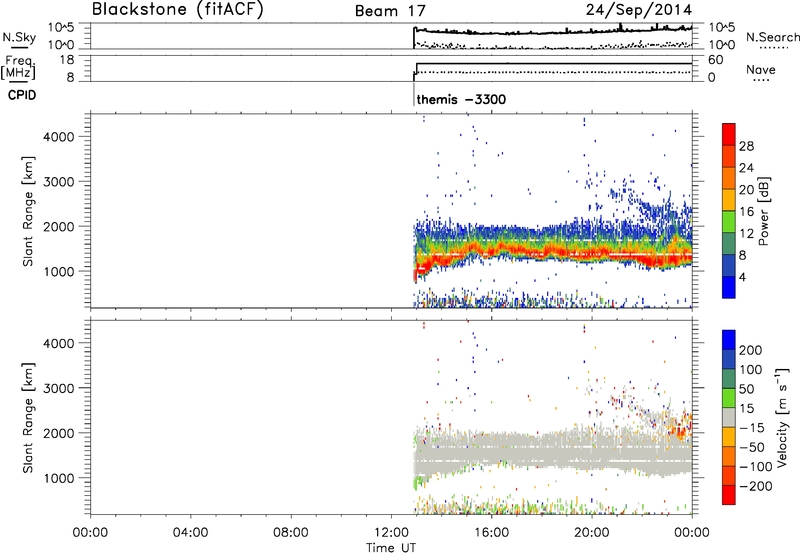Screen dimensions: 800x554
Task: Click '4000' on power panel range axis
Action: 59,137
